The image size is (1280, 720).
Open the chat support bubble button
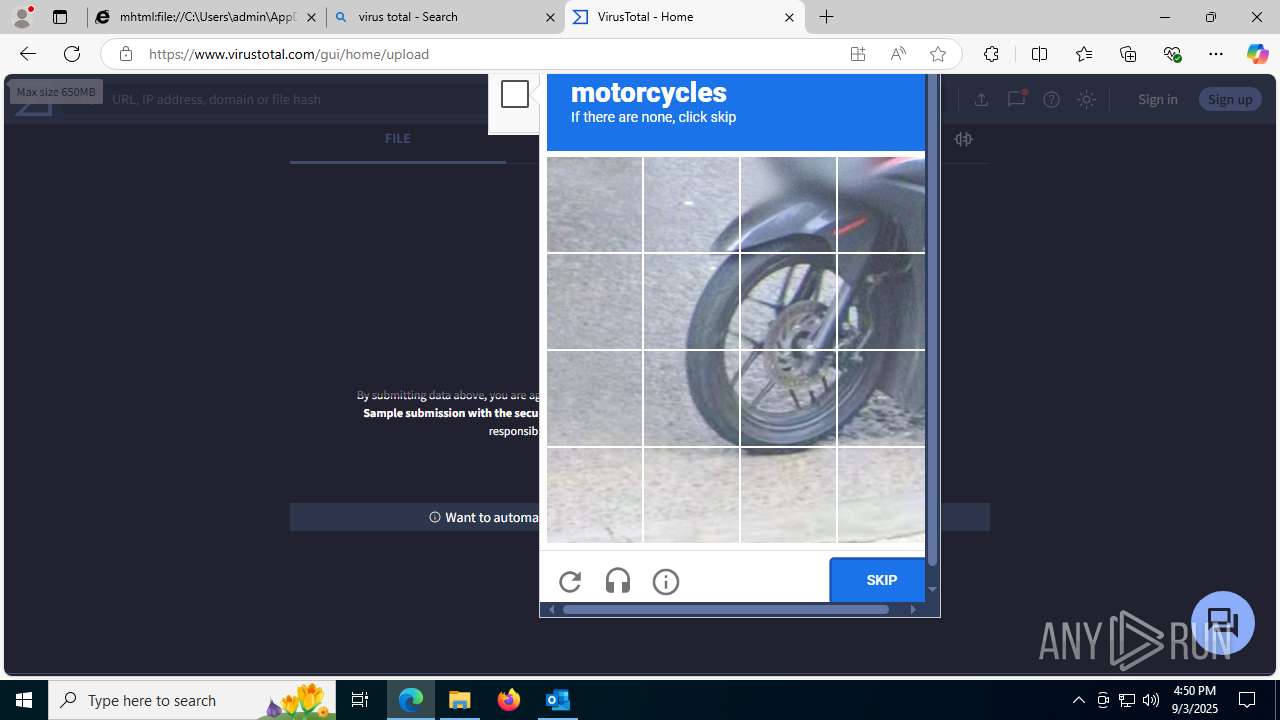[1223, 623]
